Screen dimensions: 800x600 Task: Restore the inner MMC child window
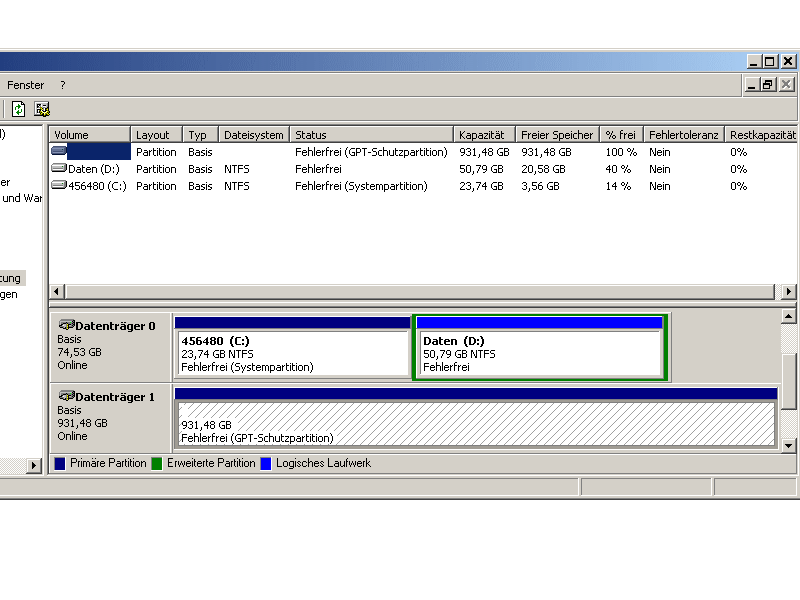click(x=768, y=85)
